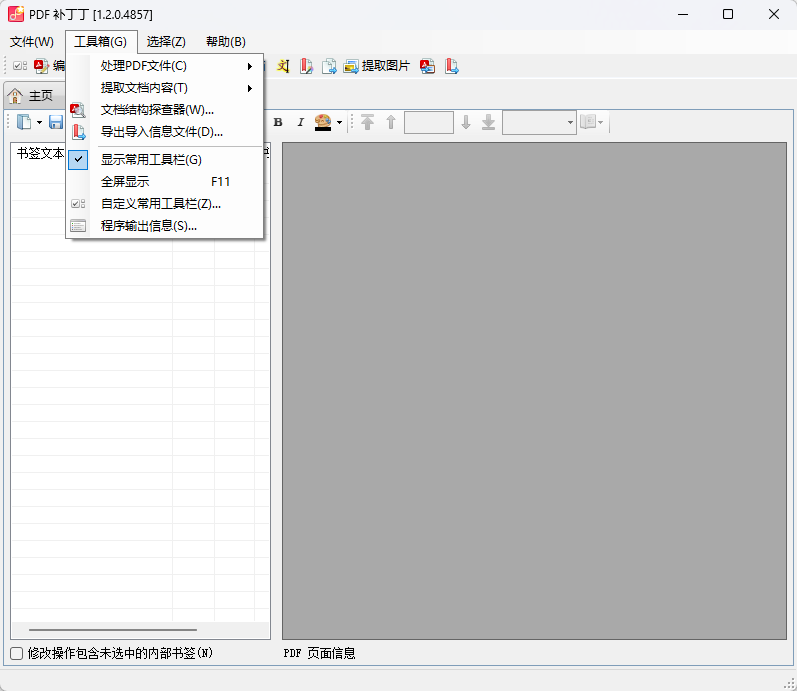Expand 提取文档内容(T) submenu

pyautogui.click(x=165, y=88)
